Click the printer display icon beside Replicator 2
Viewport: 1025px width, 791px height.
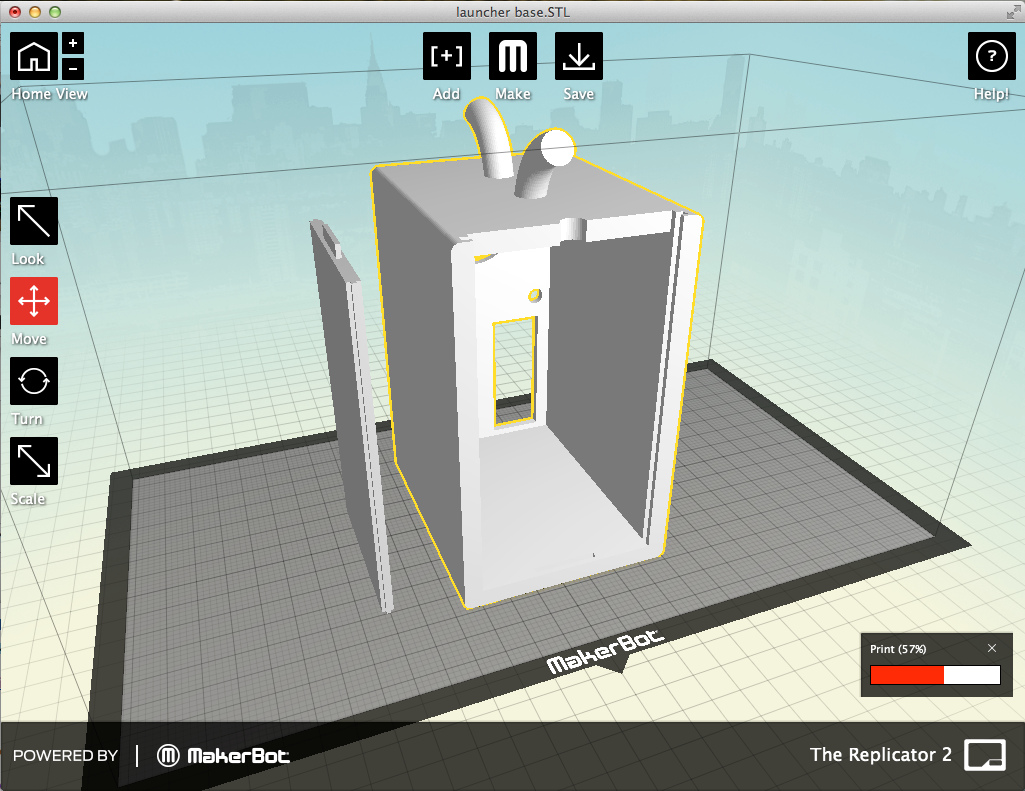(x=984, y=756)
